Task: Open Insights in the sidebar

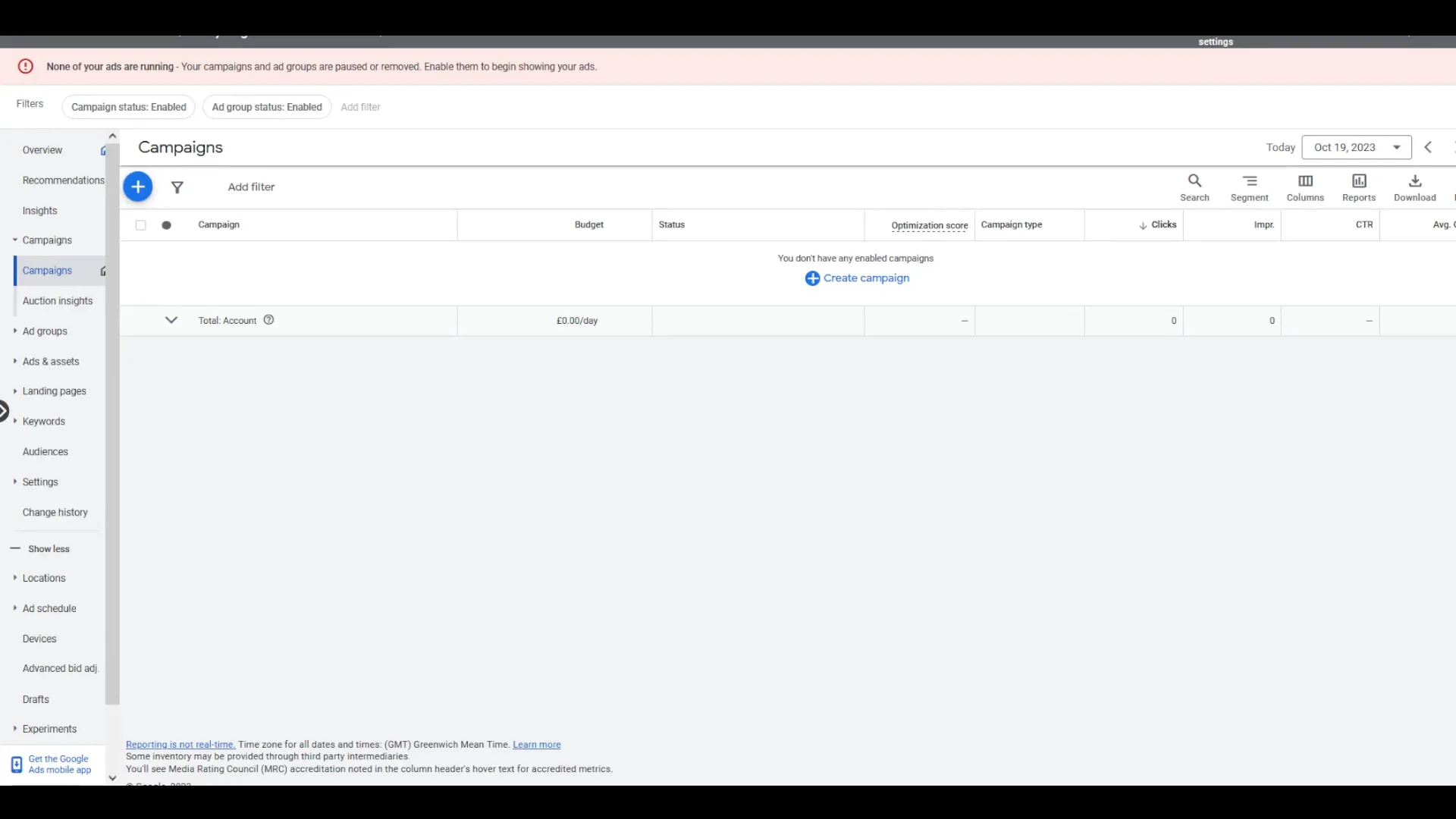Action: 39,211
